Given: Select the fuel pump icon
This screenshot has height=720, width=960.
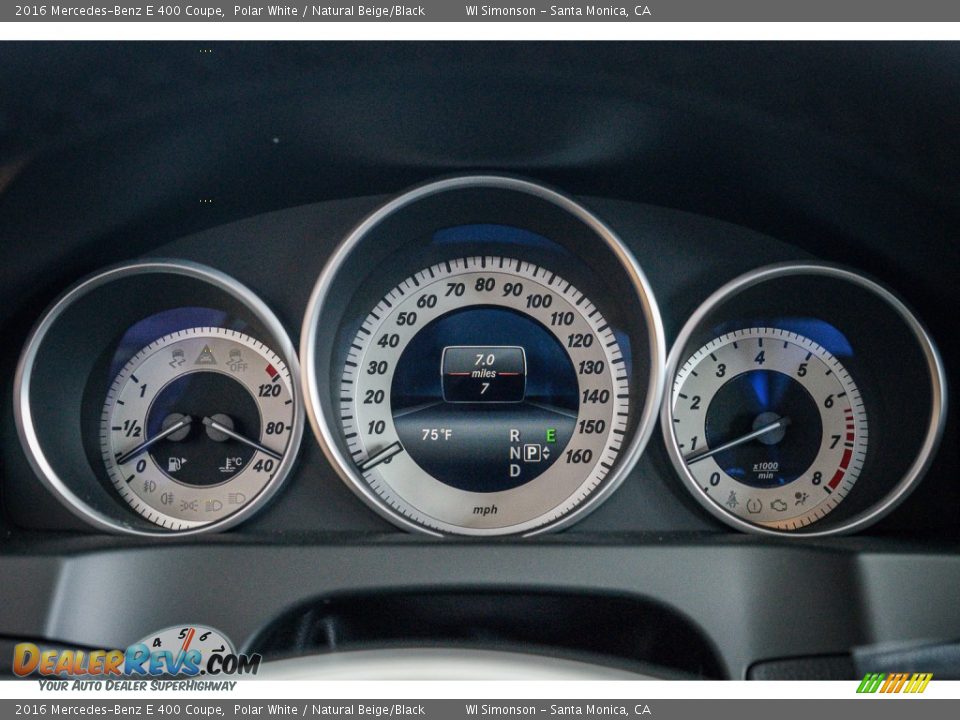Looking at the screenshot, I should click(175, 463).
